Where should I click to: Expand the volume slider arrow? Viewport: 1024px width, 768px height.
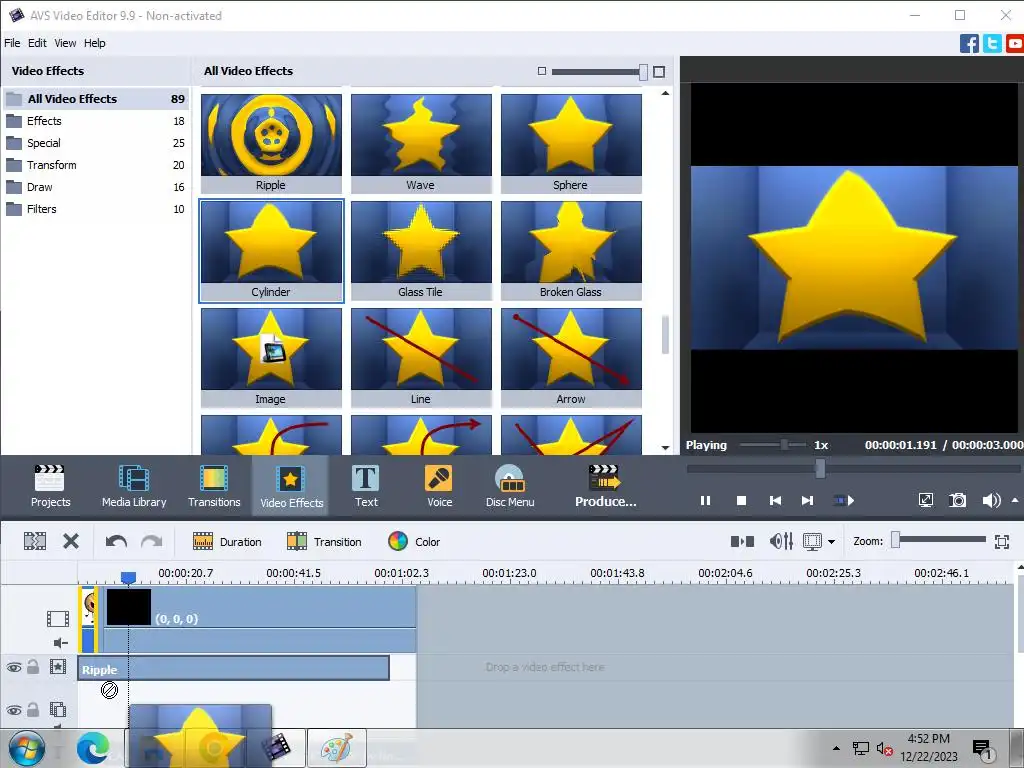[1014, 500]
